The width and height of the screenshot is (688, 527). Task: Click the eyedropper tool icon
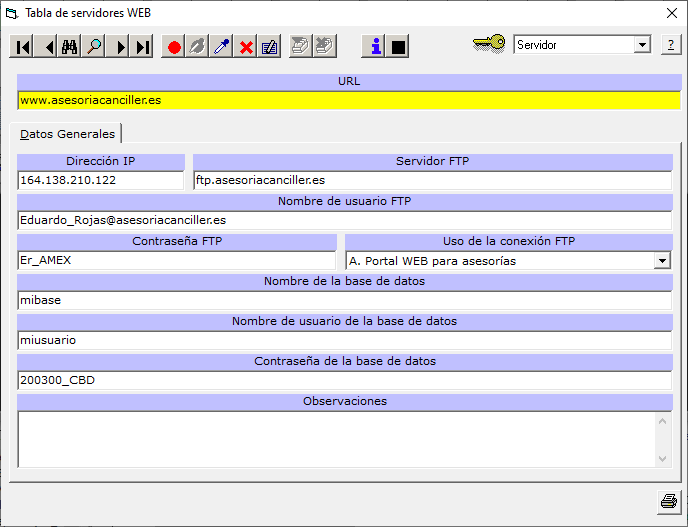click(x=222, y=47)
